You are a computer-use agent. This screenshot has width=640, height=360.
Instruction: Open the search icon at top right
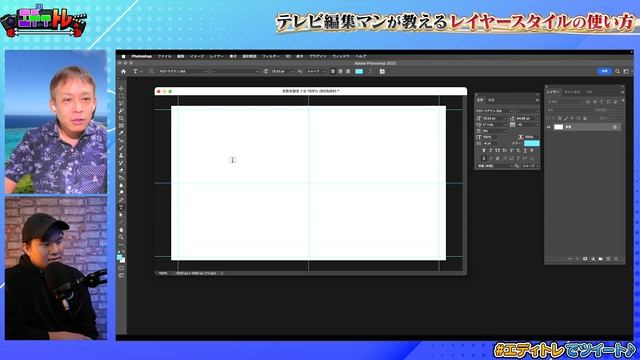pos(617,71)
